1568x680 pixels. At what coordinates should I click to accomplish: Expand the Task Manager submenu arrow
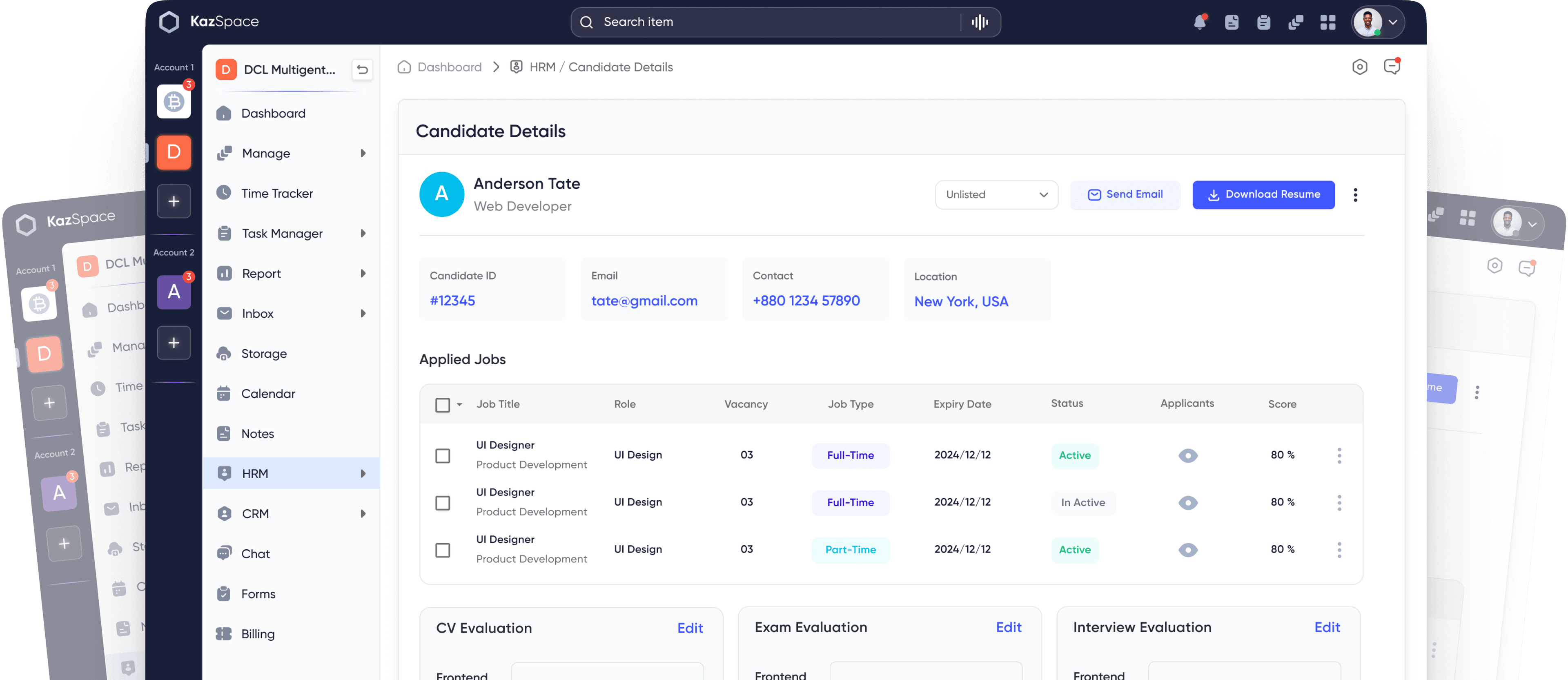click(x=363, y=234)
